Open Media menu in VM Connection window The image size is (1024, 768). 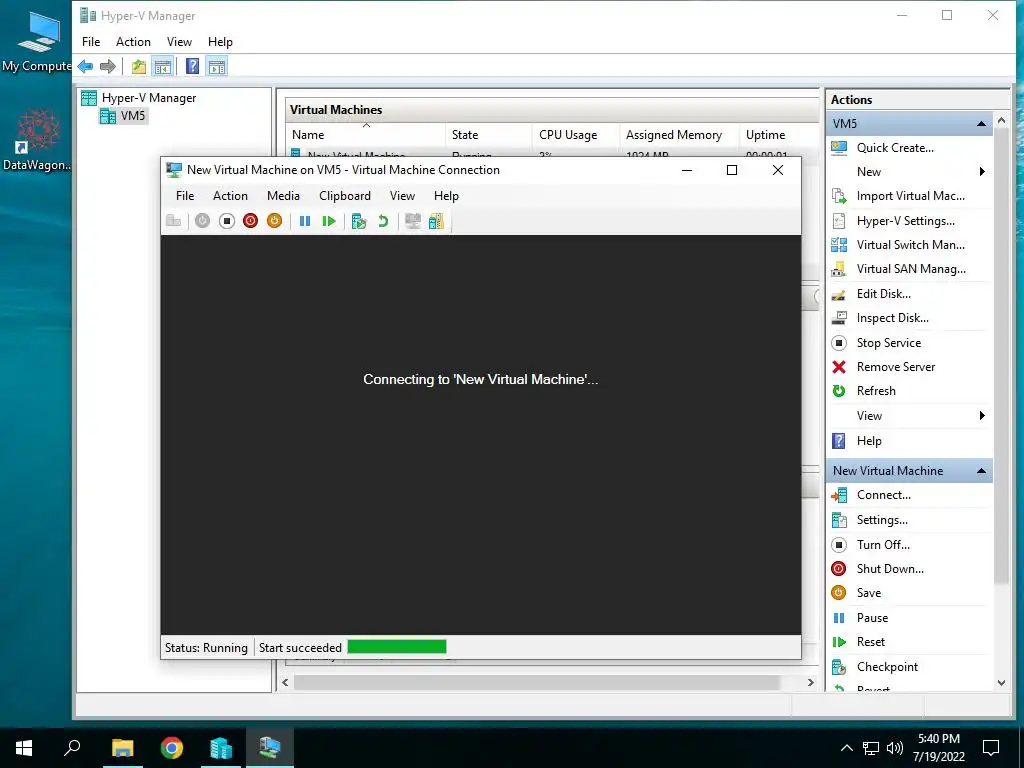[283, 196]
